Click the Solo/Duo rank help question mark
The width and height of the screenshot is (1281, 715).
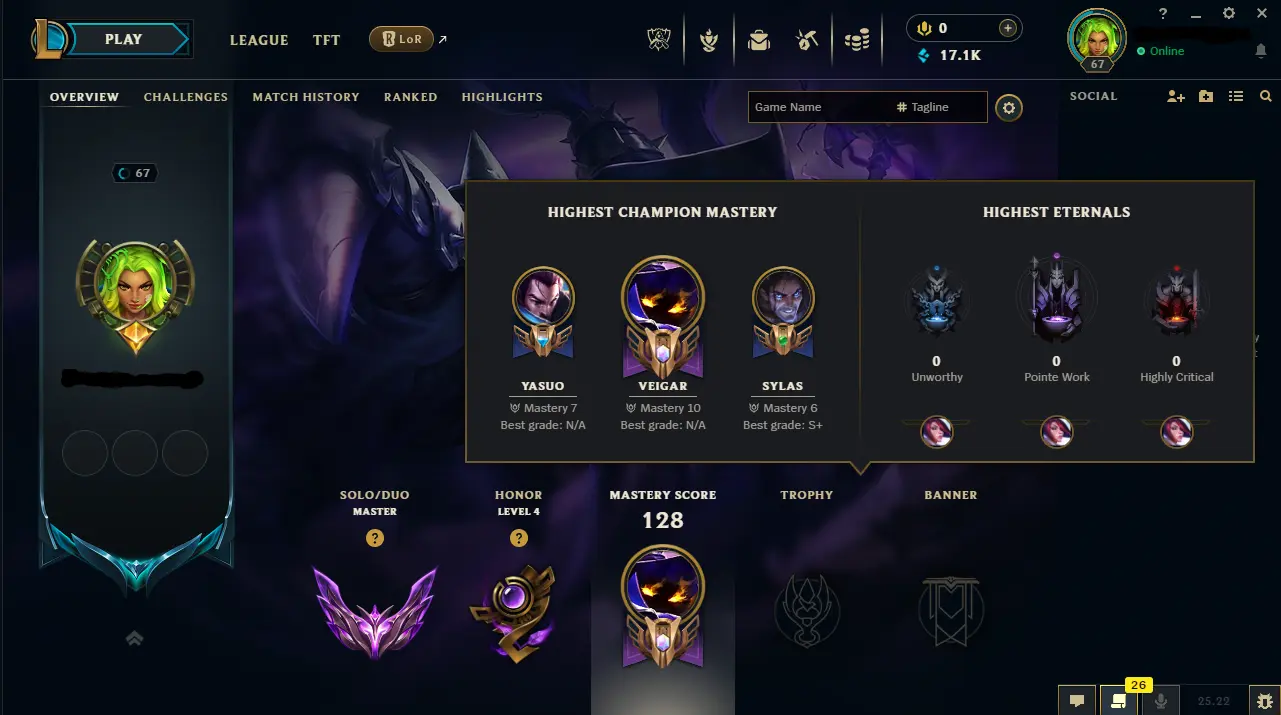coord(375,538)
